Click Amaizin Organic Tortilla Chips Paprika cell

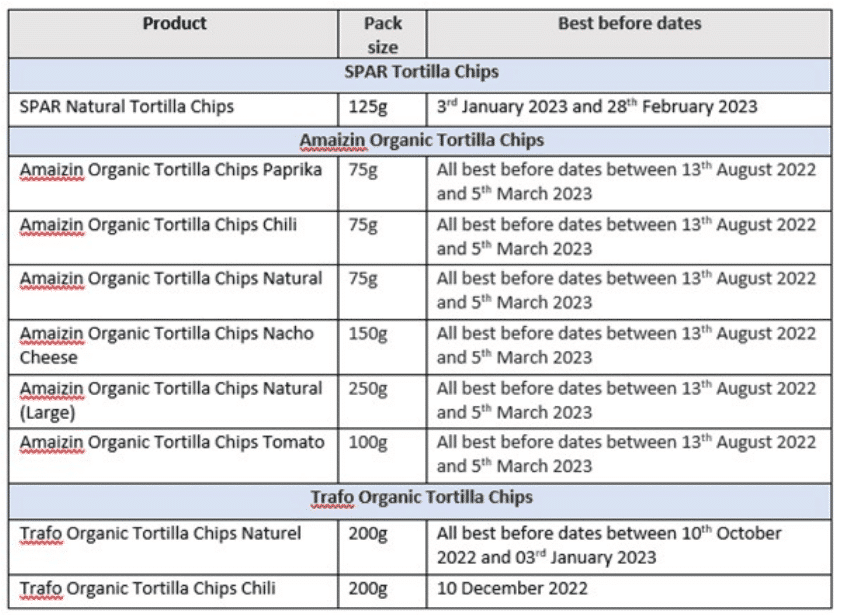click(174, 183)
